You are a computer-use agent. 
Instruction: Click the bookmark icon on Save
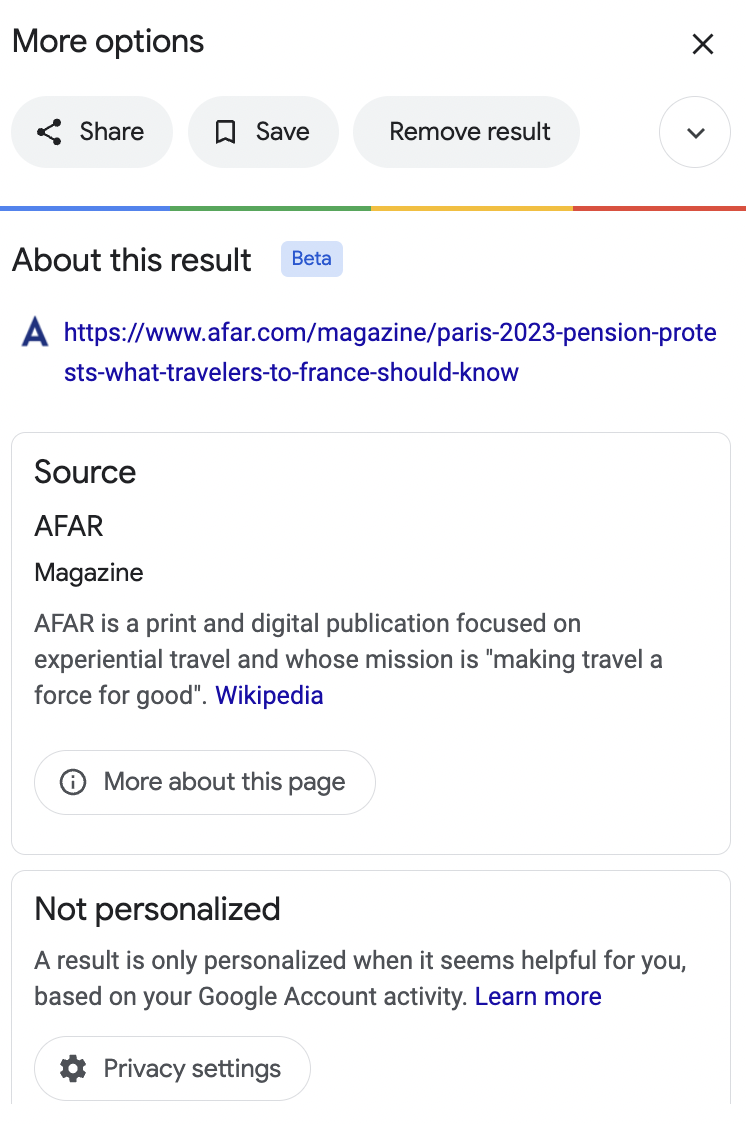point(226,132)
